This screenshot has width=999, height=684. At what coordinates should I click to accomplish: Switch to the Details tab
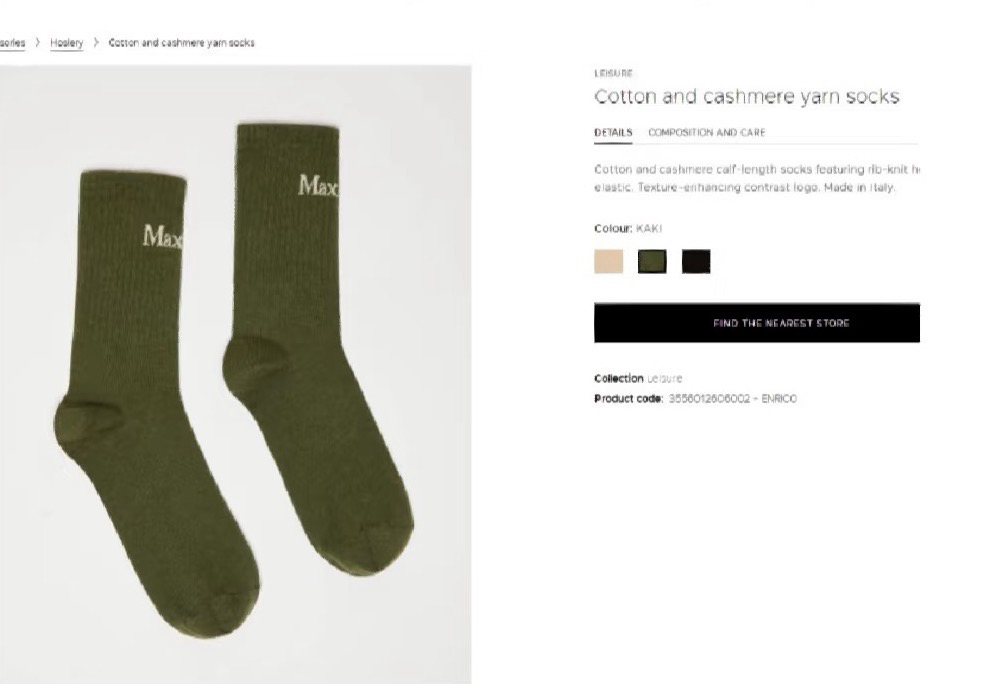point(613,132)
